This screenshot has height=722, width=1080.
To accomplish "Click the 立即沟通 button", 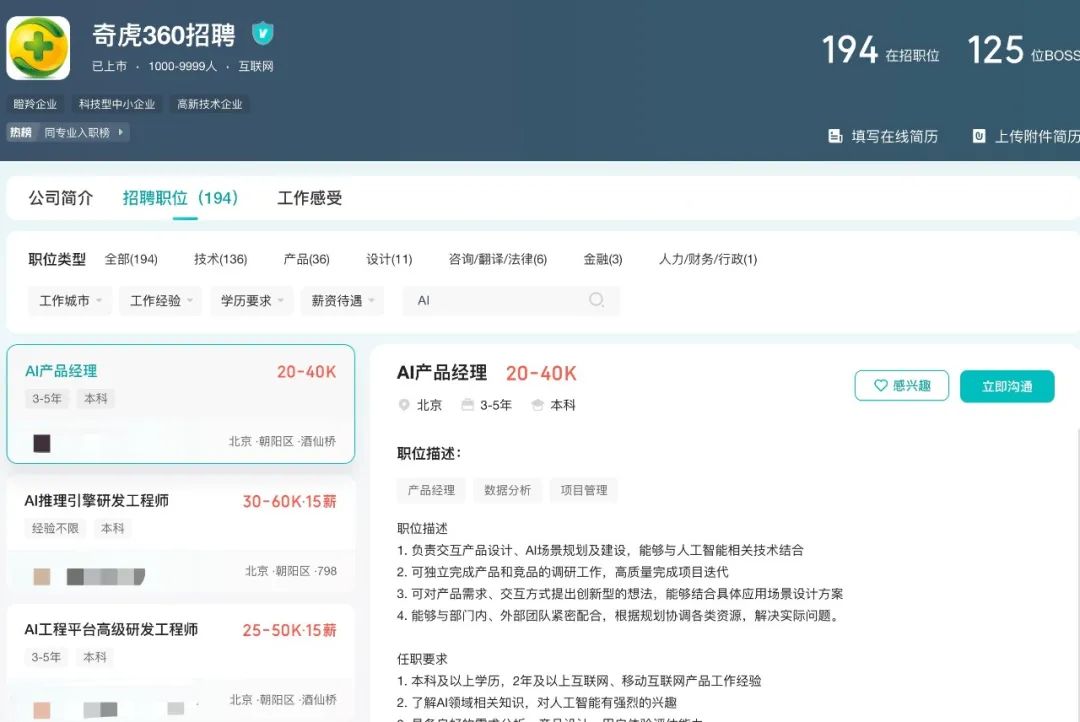I will [1006, 386].
